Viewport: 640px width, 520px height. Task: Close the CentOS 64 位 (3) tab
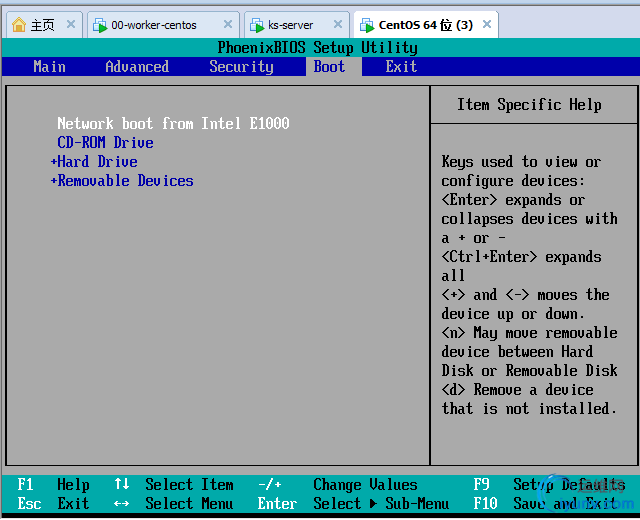click(487, 24)
